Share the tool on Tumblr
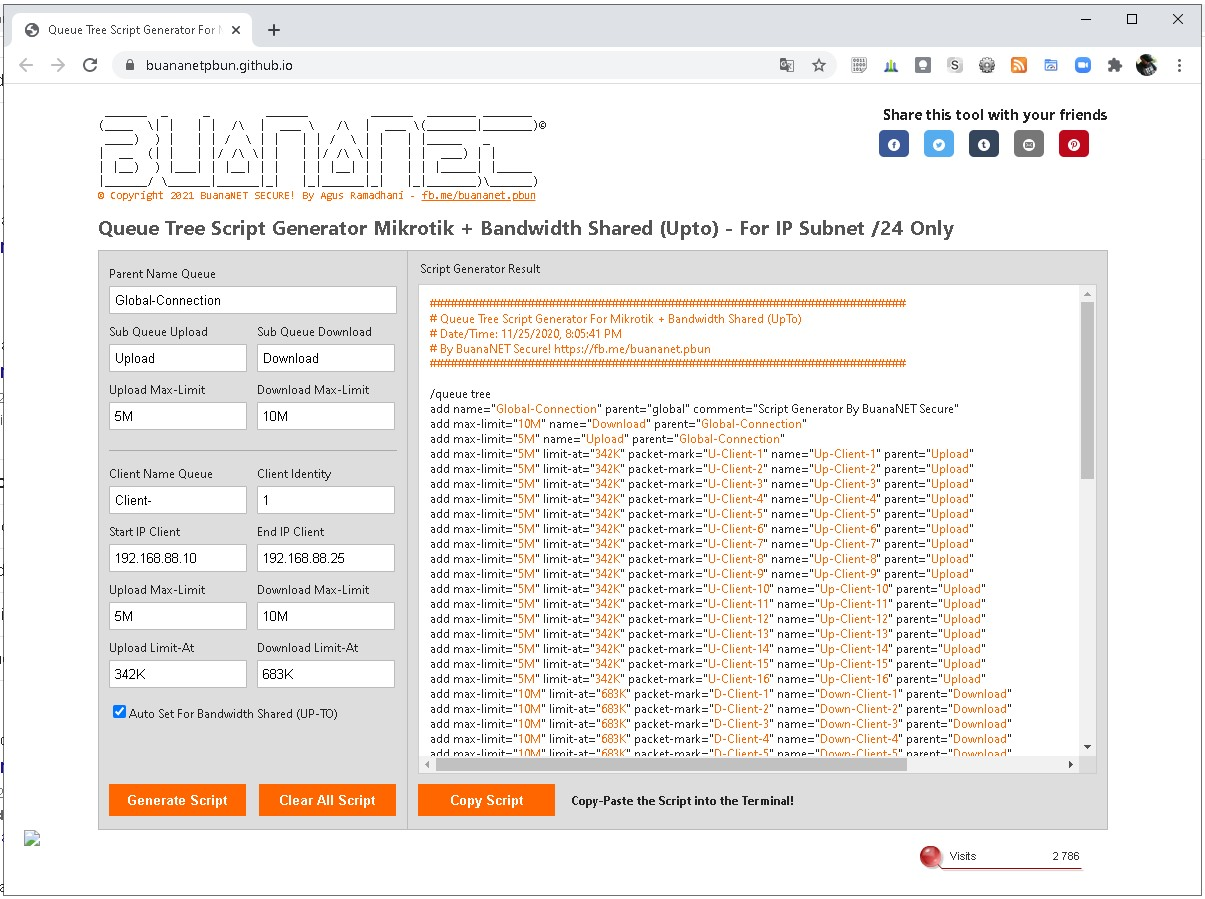Screen dimensions: 1205x899 point(983,144)
